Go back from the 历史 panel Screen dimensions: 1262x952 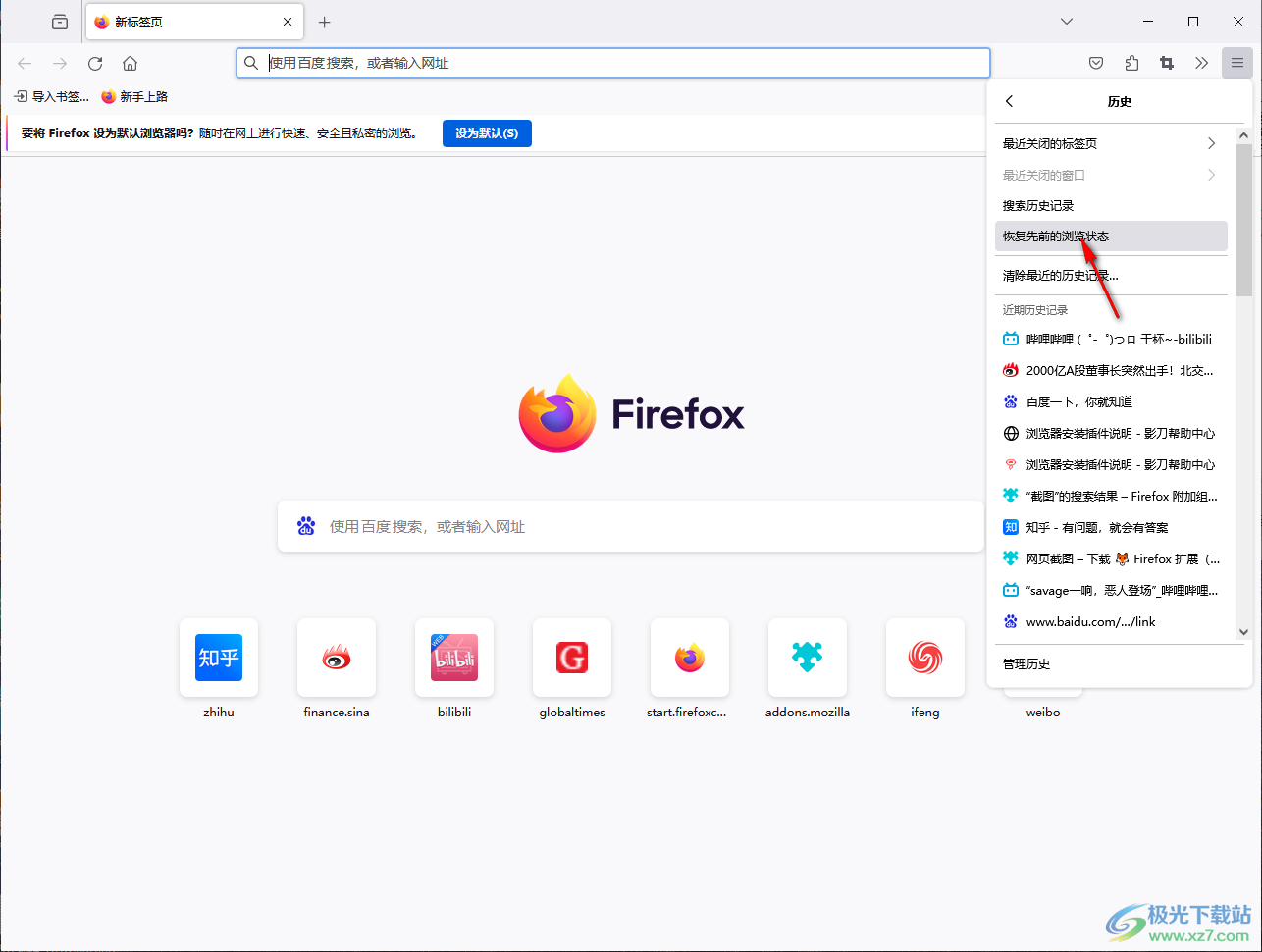(x=1009, y=101)
